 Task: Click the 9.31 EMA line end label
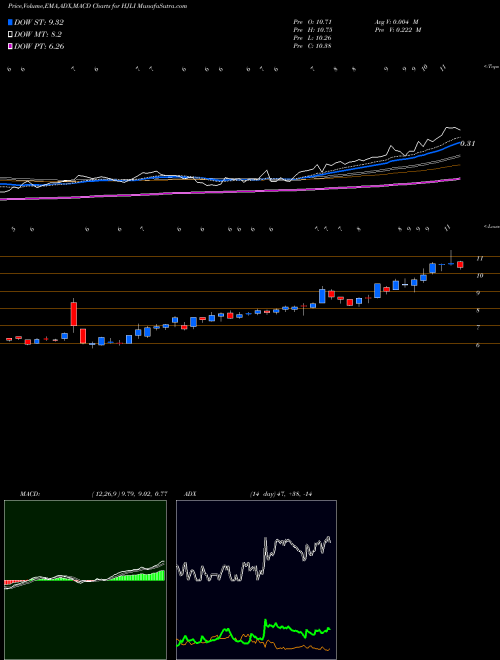click(x=468, y=144)
